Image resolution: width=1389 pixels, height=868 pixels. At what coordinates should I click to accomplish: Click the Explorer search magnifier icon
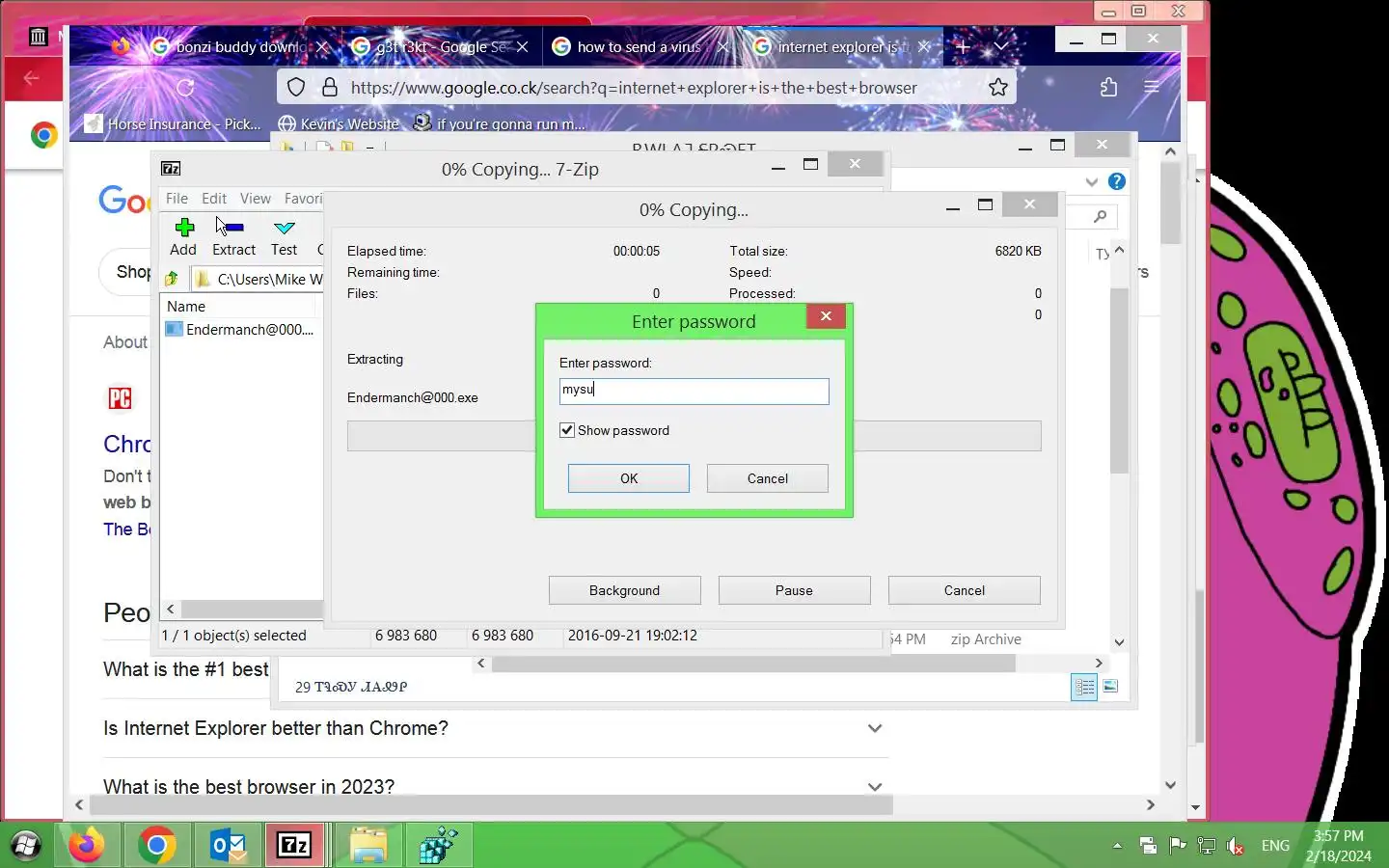click(x=1100, y=216)
